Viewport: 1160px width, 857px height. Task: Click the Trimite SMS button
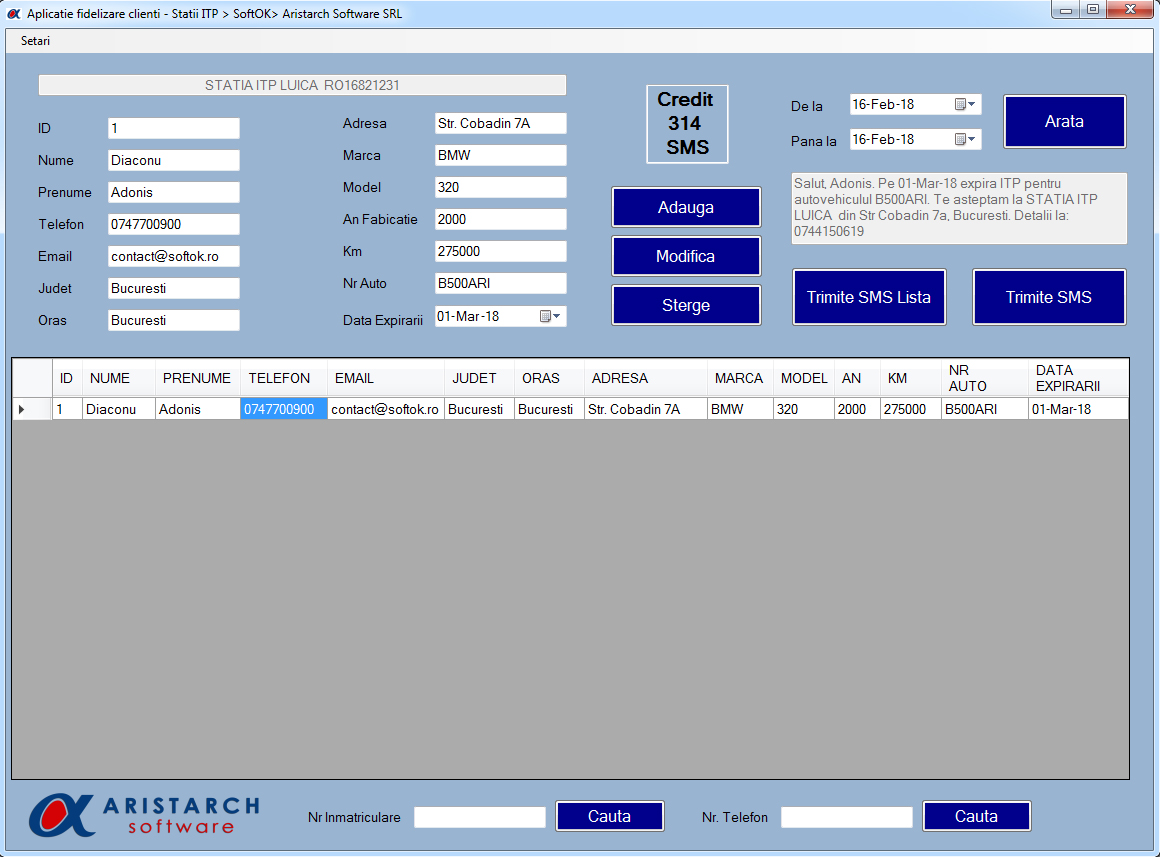click(x=1049, y=297)
